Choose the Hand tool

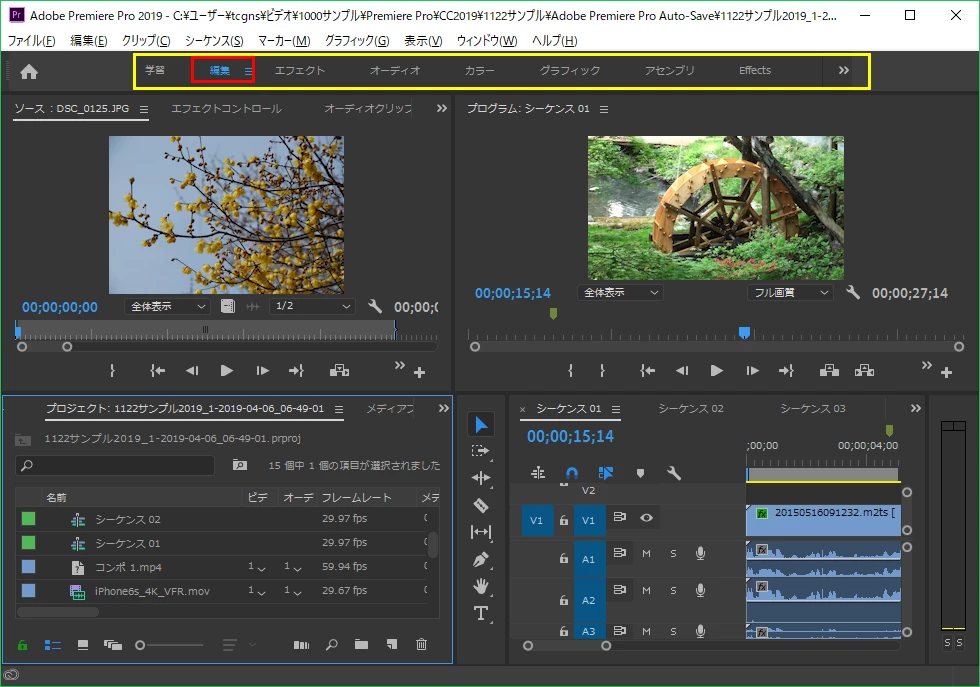click(481, 586)
